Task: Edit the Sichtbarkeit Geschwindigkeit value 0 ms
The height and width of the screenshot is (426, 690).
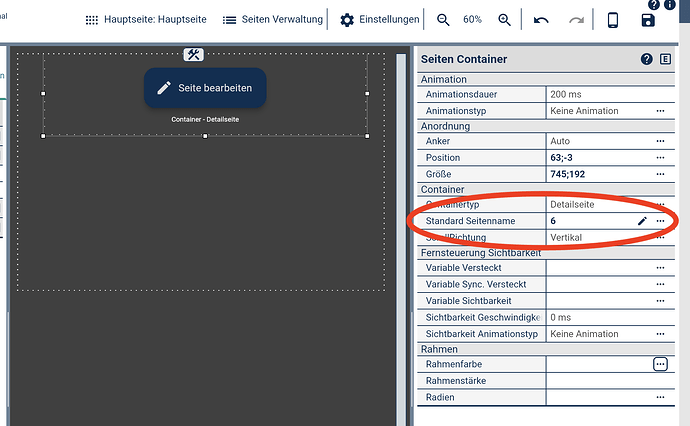Action: click(x=610, y=317)
